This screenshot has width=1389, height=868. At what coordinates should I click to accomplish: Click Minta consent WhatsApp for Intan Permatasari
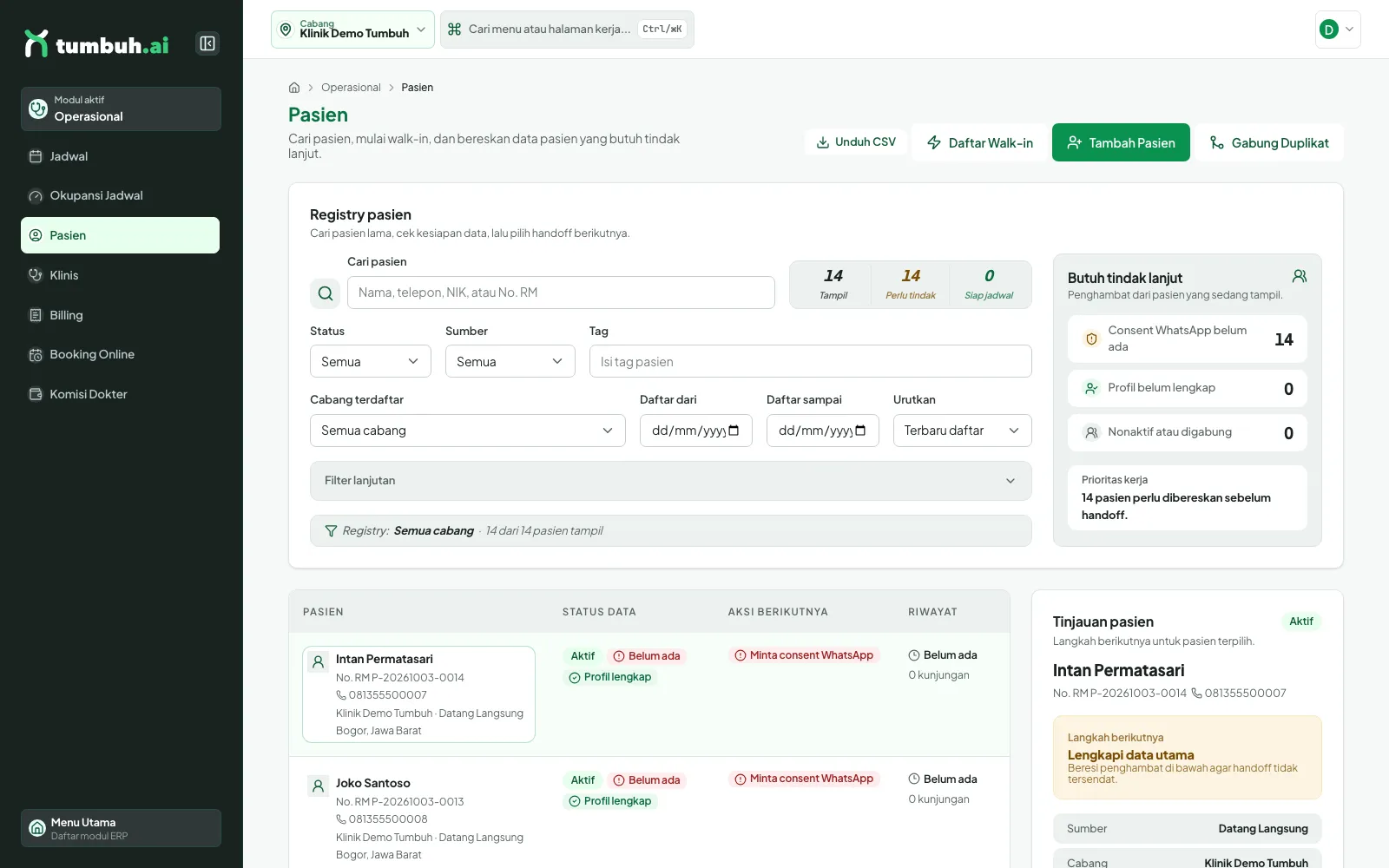coord(804,655)
